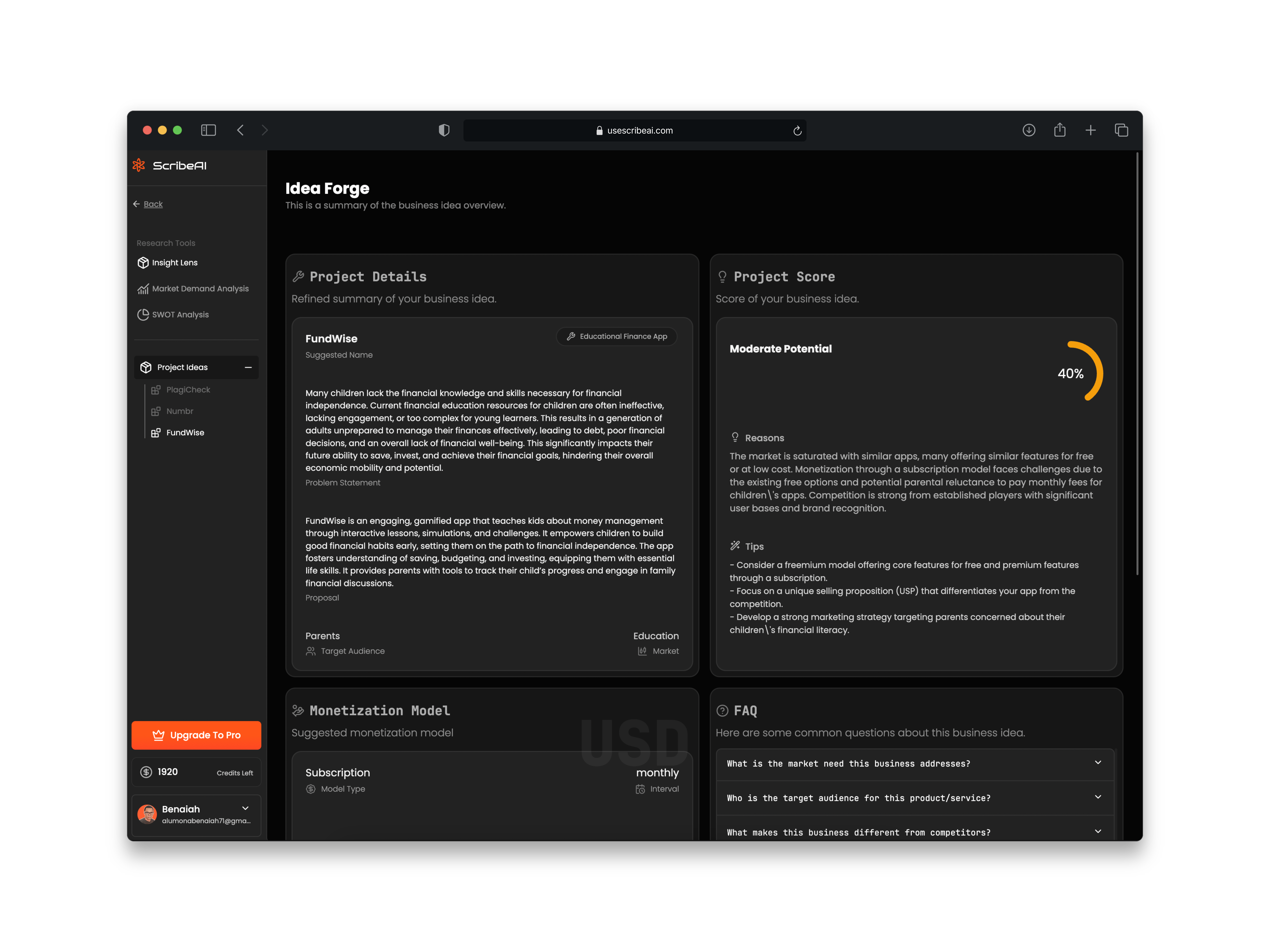Toggle the browser sidebar panel icon
This screenshot has height=952, width=1270.
(x=208, y=130)
